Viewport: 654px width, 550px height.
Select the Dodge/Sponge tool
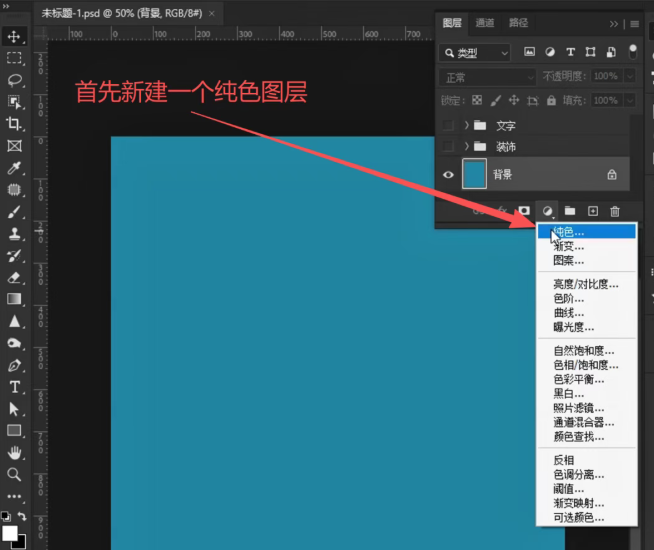click(14, 343)
